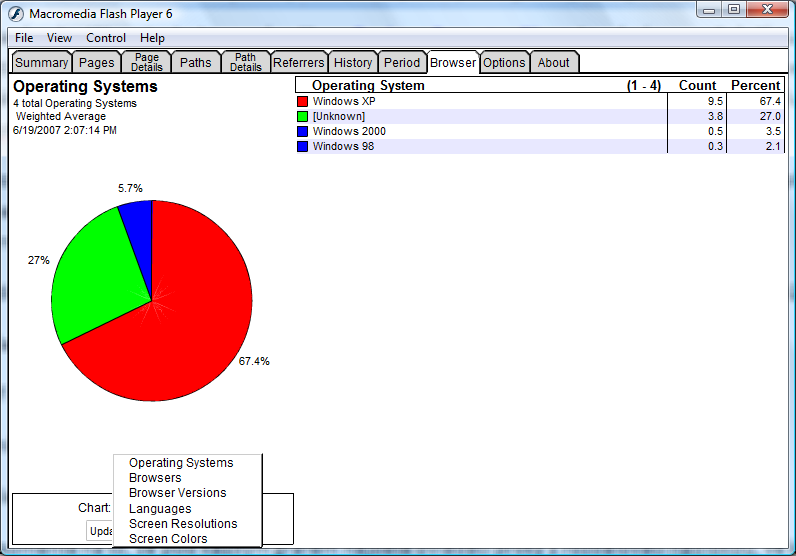
Task: Switch to the About tab
Action: point(553,62)
